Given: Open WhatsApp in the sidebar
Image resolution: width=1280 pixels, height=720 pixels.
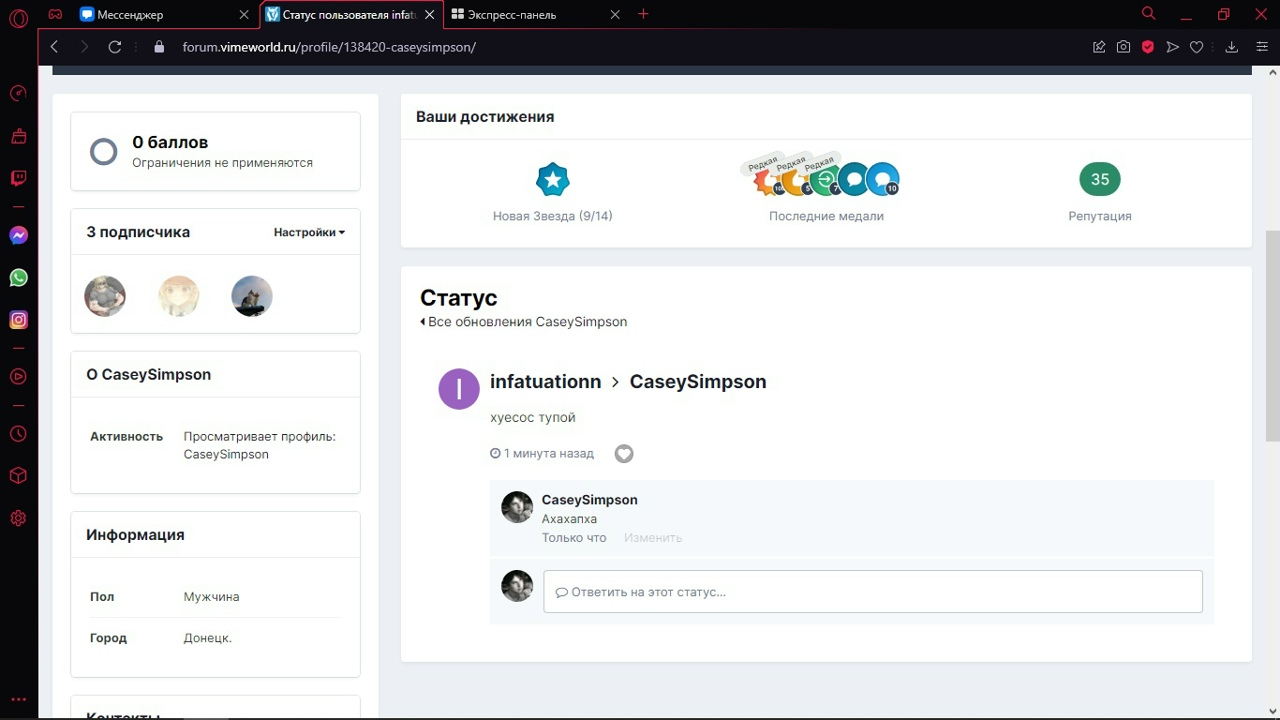Looking at the screenshot, I should point(18,278).
